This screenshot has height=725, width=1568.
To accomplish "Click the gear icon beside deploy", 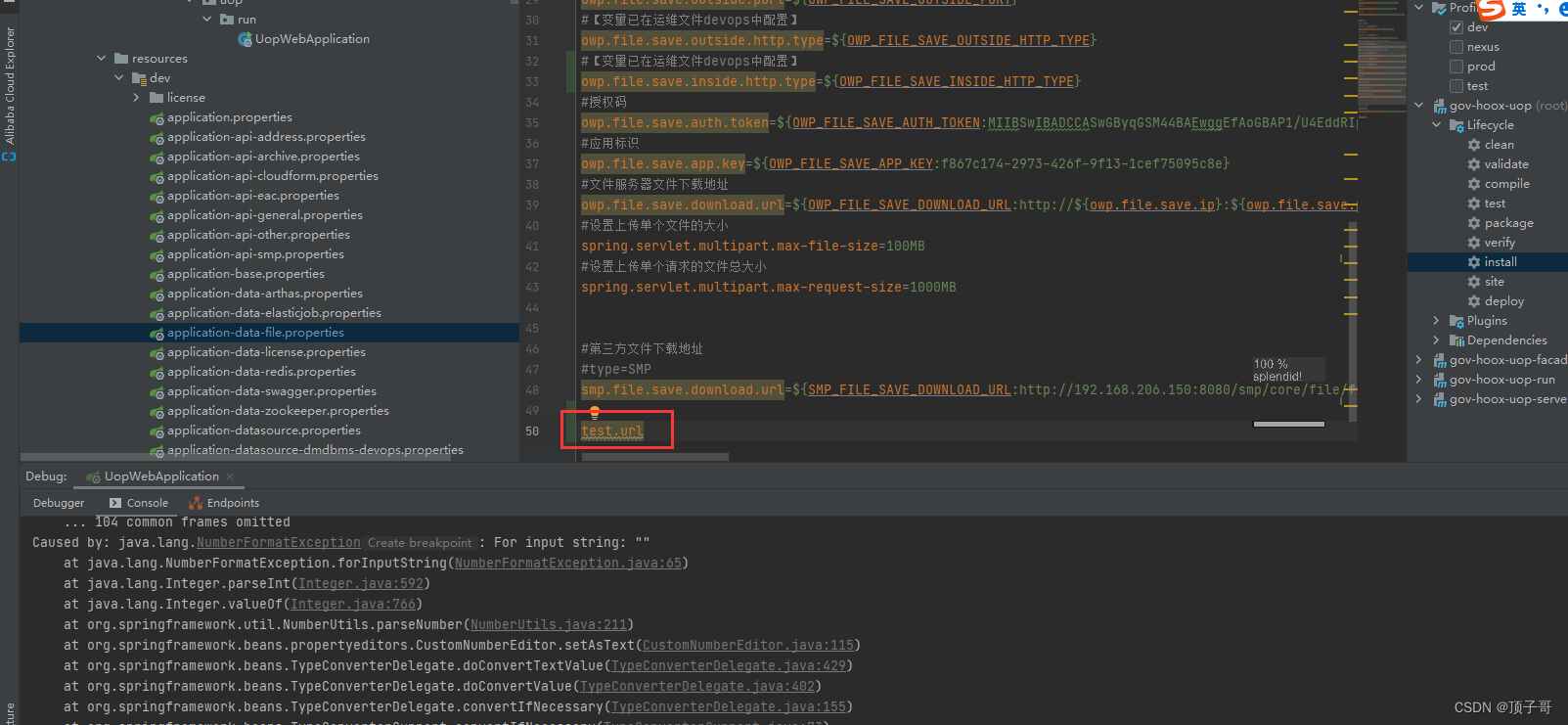I will pos(1474,301).
